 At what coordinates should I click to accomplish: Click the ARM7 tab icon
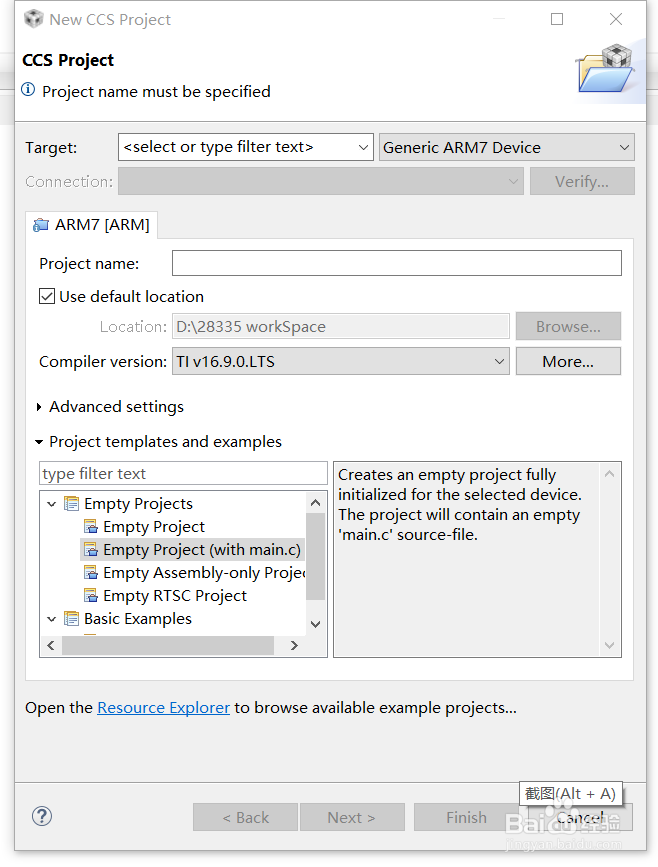[41, 225]
